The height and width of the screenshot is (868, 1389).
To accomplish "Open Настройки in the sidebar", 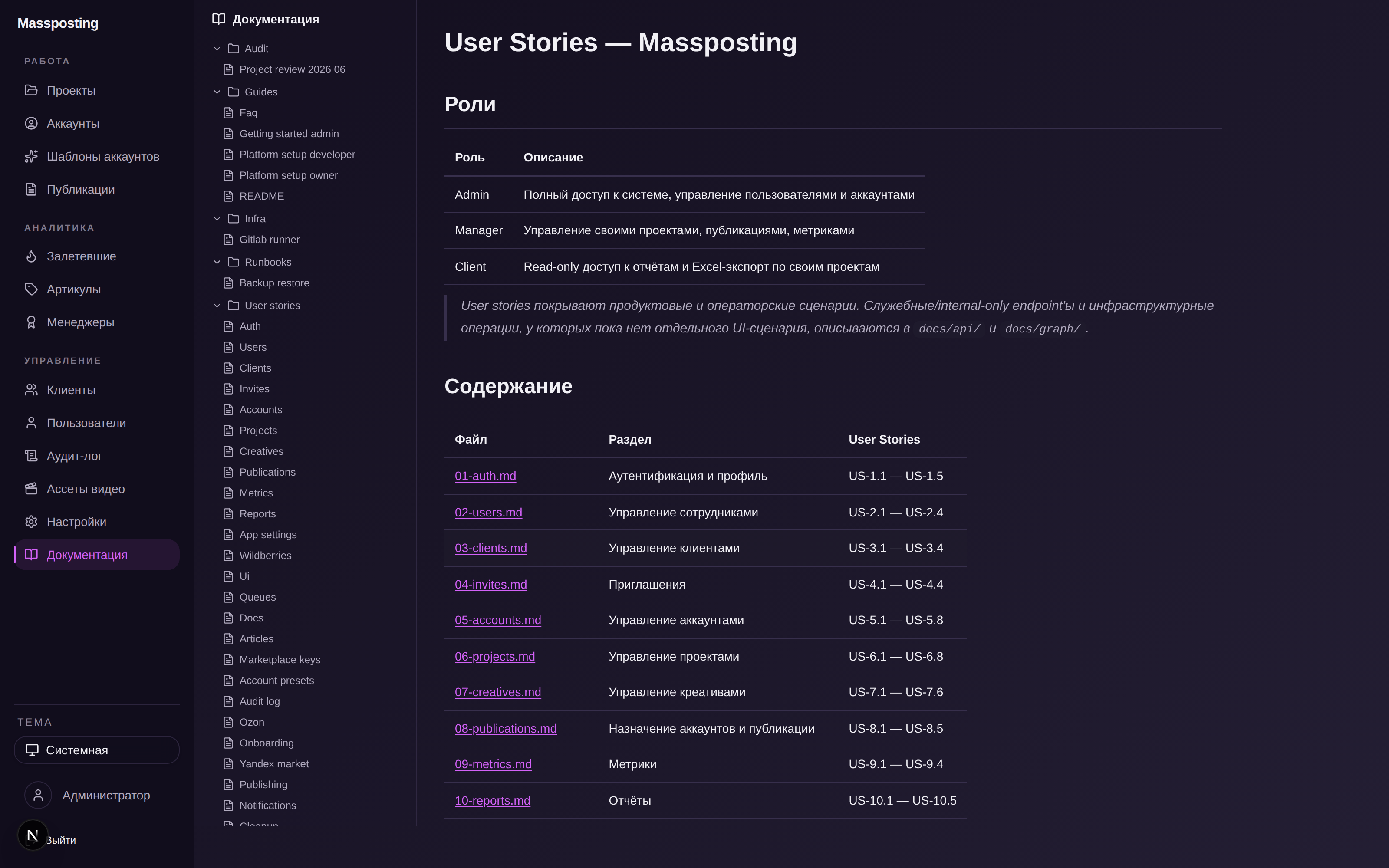I will pyautogui.click(x=96, y=522).
